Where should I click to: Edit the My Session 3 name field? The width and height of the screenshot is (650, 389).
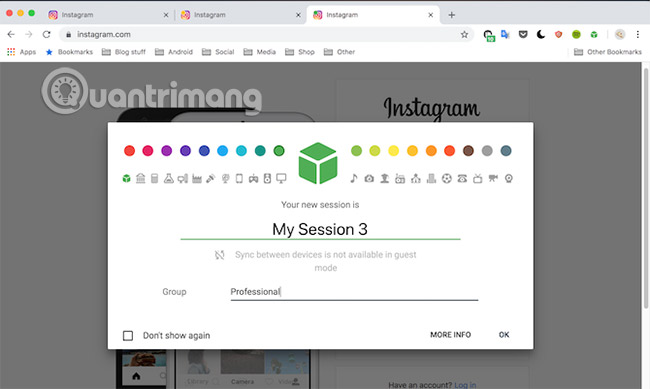tap(320, 229)
